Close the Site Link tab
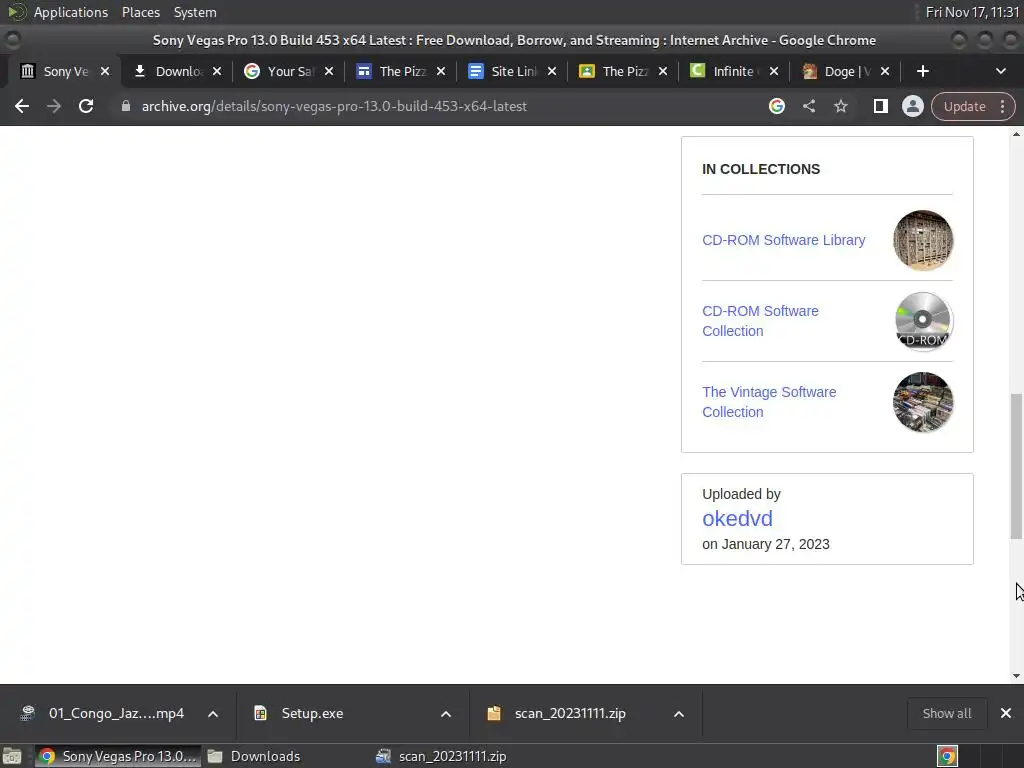Screen dimensions: 1024x768 552,71
